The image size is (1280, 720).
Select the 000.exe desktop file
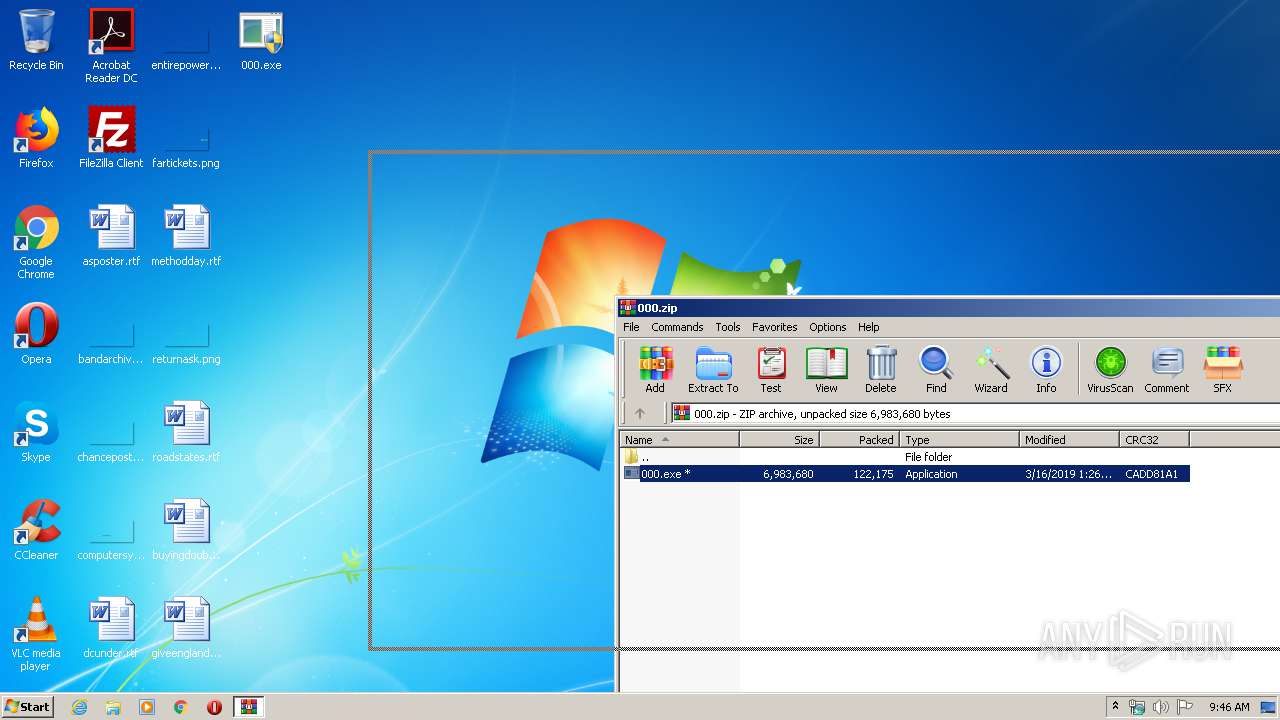[261, 40]
